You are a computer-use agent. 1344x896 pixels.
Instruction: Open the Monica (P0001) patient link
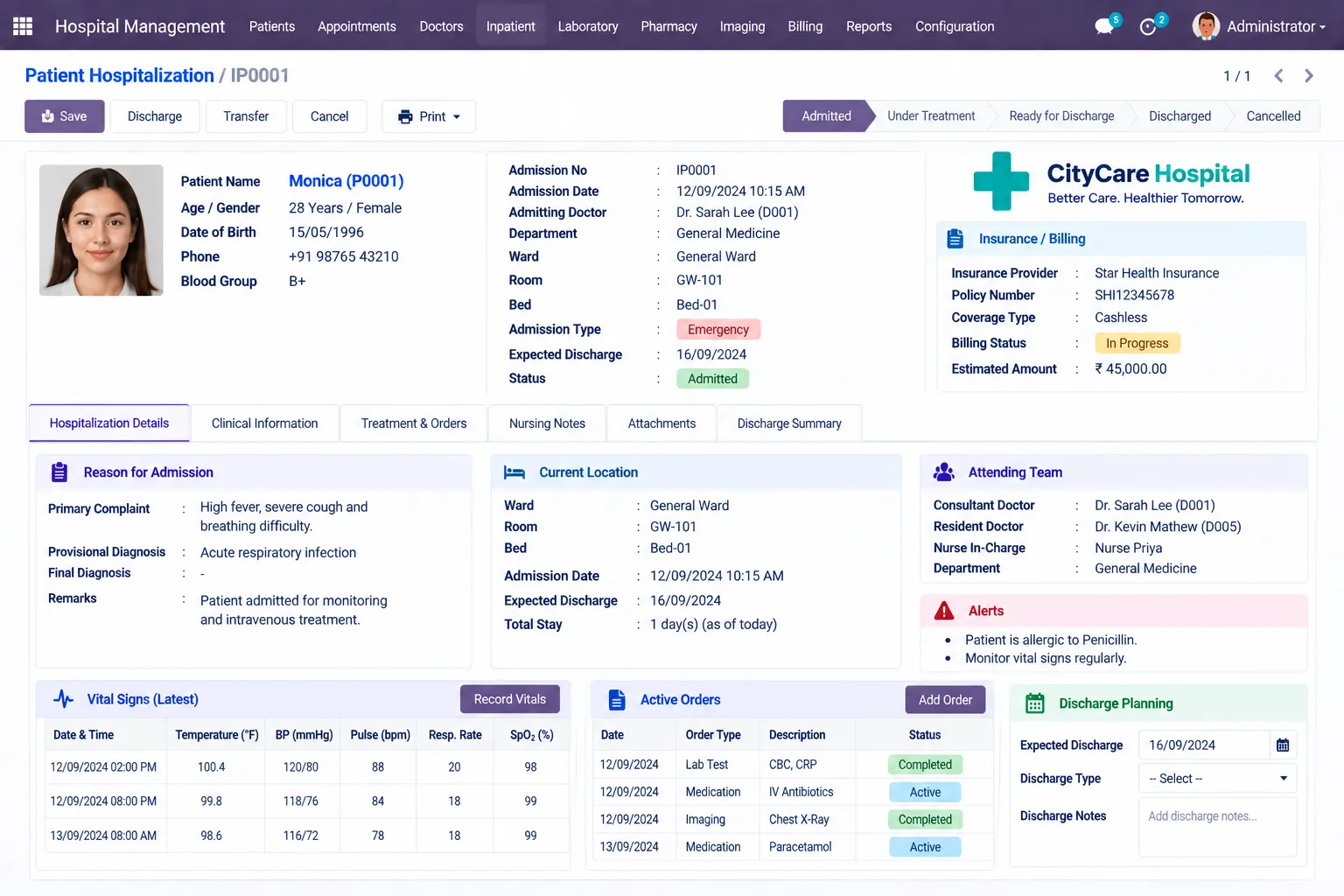[x=346, y=181]
